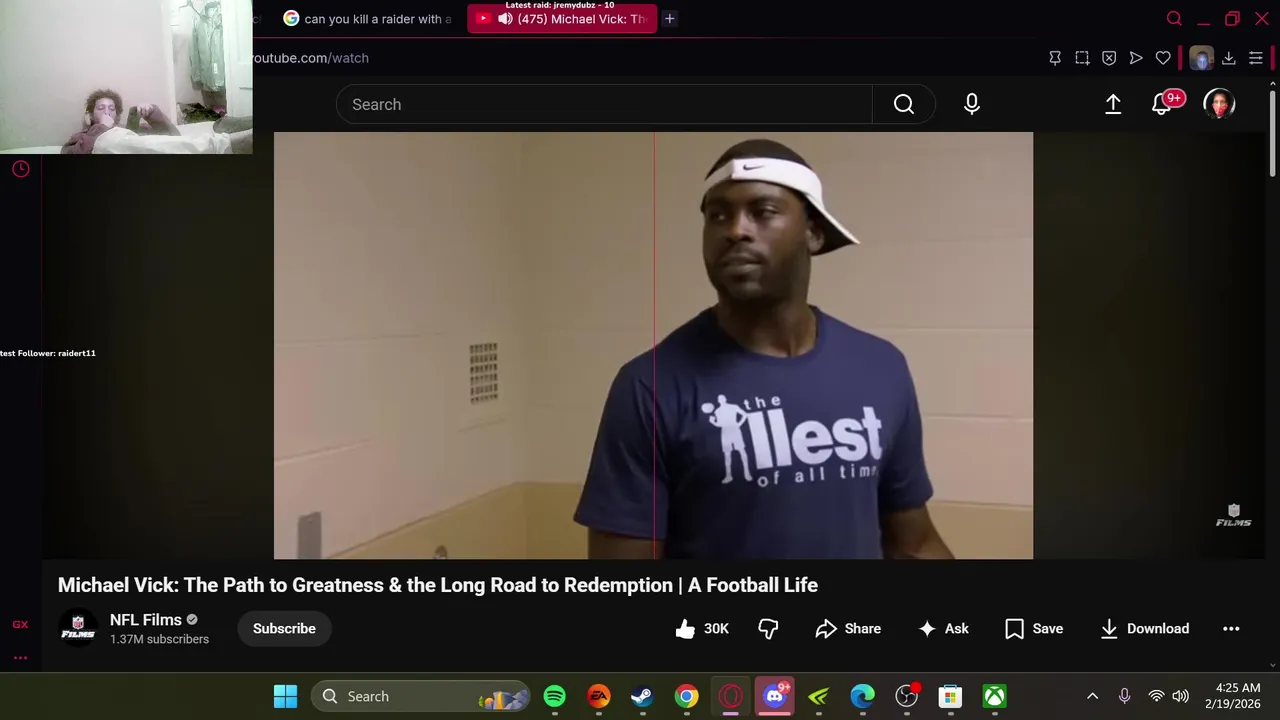1280x720 pixels.
Task: Open YouTube notifications bell
Action: (1162, 104)
